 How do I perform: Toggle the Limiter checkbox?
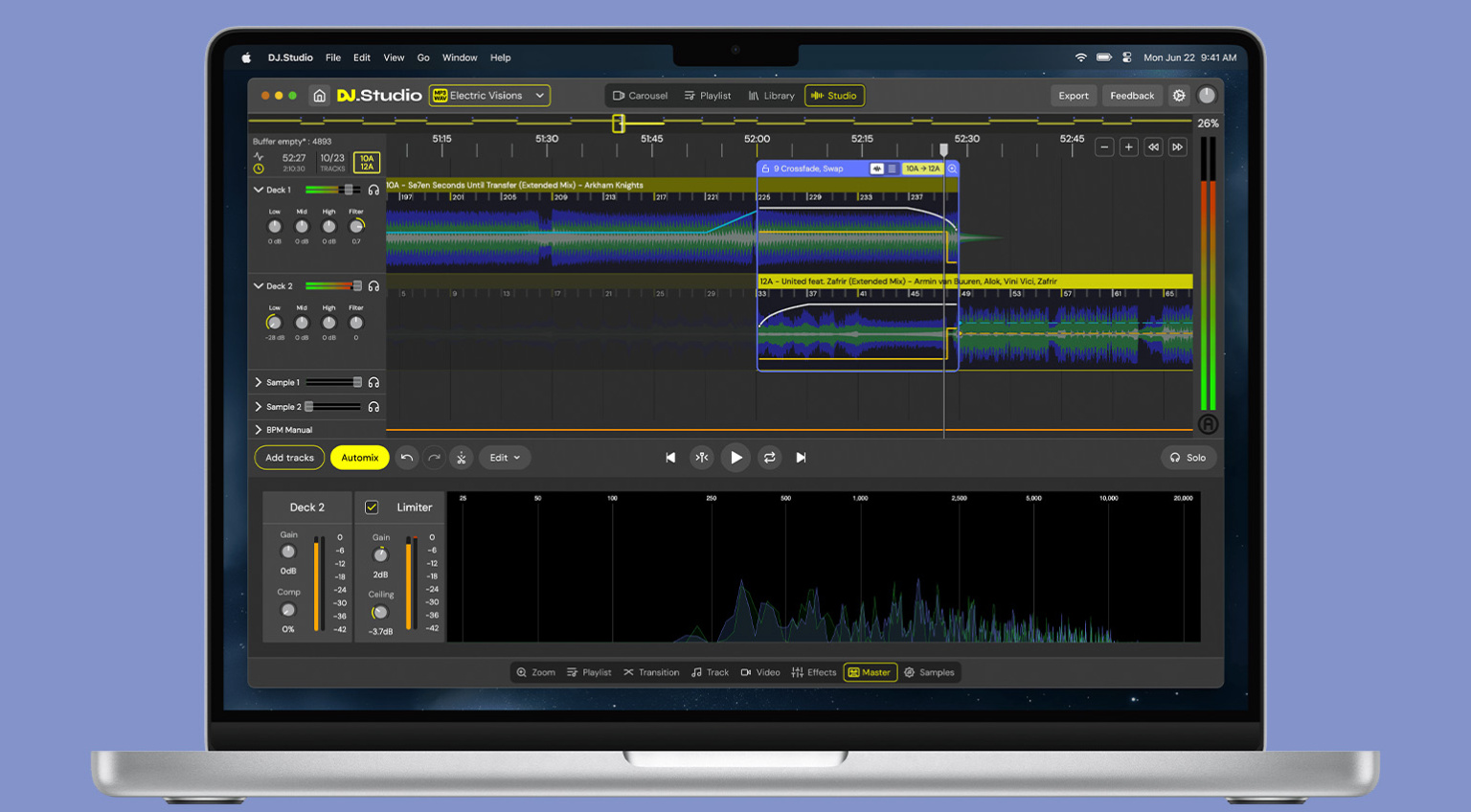tap(372, 507)
